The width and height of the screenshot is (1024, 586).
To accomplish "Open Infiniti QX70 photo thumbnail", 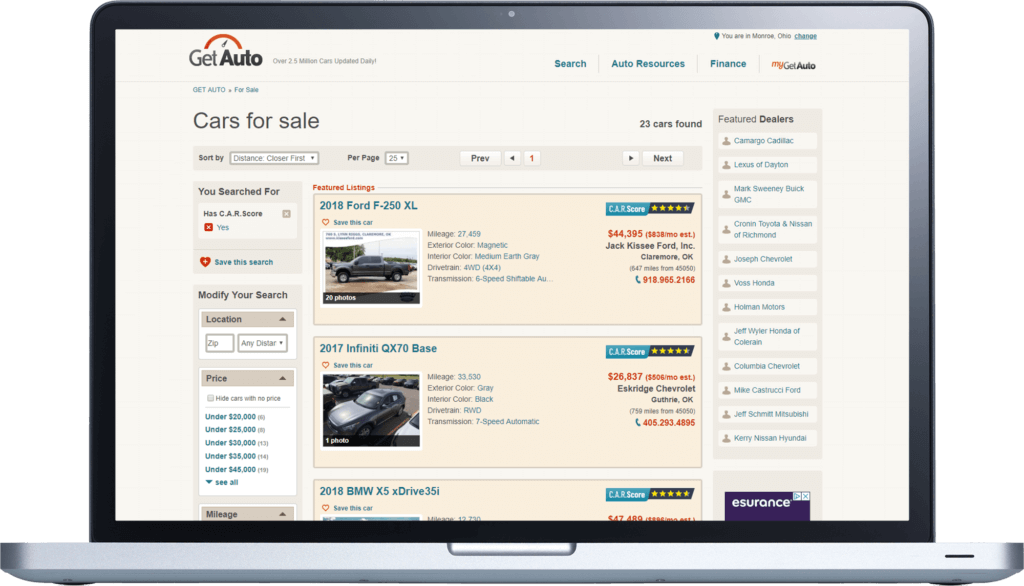I will point(372,410).
